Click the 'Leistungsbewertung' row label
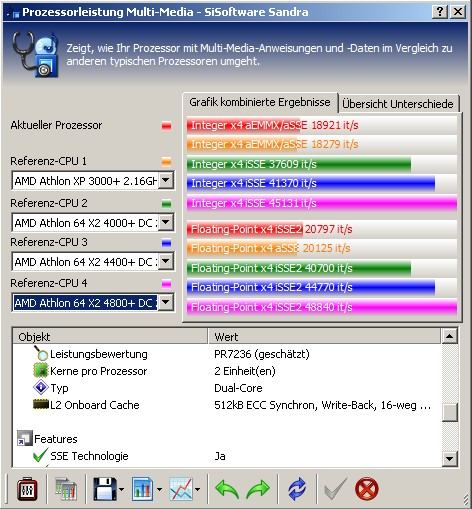 click(99, 354)
